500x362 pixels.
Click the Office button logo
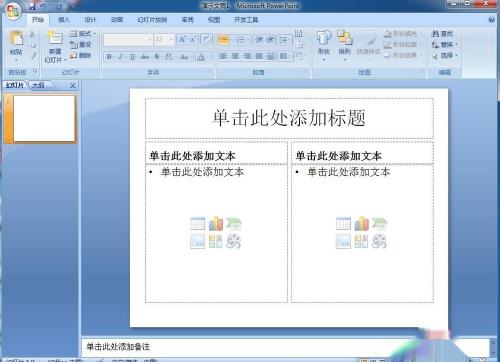coord(13,11)
